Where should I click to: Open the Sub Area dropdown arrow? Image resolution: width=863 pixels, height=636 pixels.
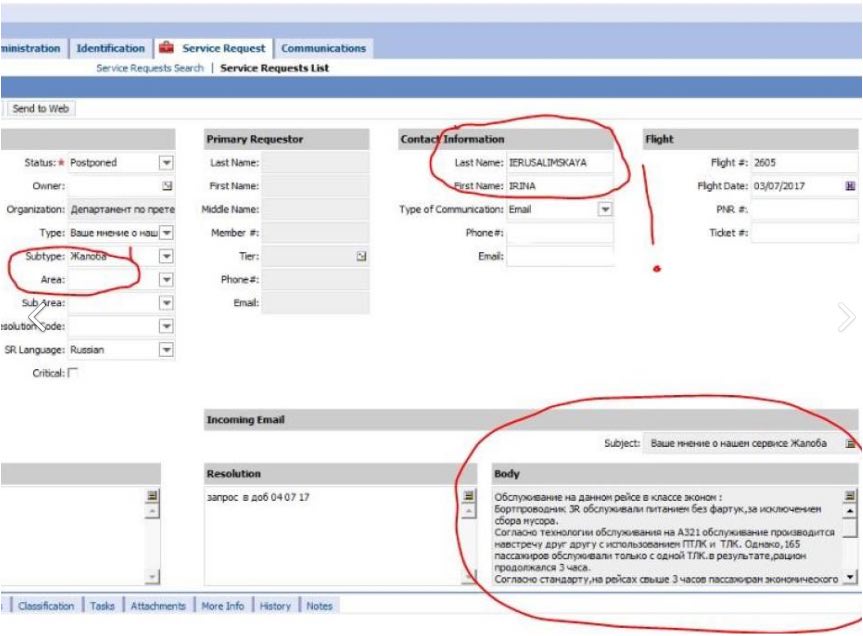166,303
